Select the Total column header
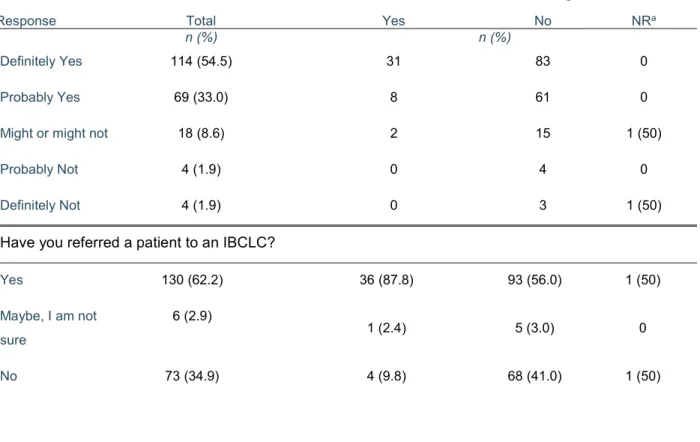 pyautogui.click(x=201, y=21)
